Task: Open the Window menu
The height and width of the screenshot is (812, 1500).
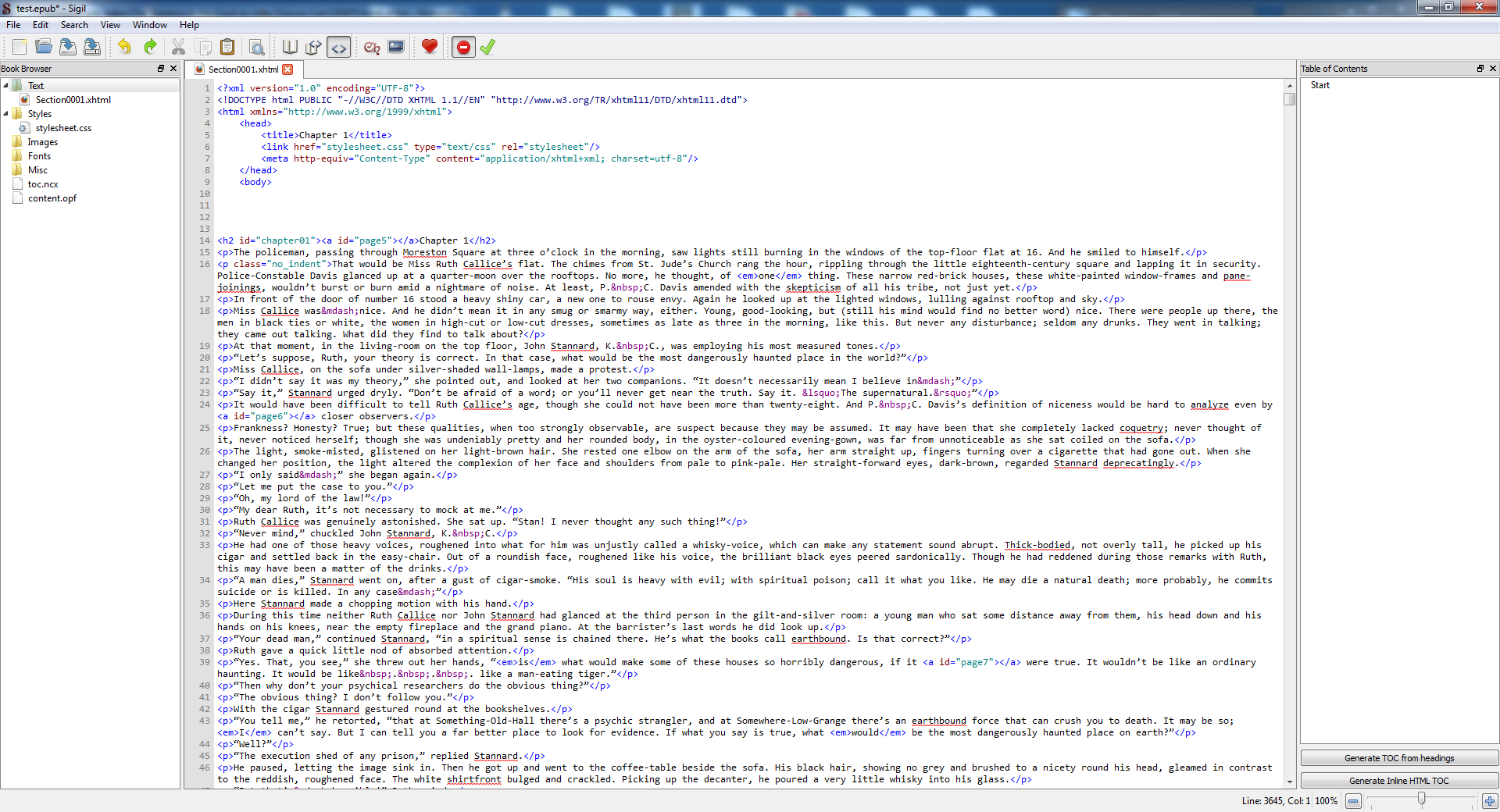Action: pyautogui.click(x=150, y=25)
